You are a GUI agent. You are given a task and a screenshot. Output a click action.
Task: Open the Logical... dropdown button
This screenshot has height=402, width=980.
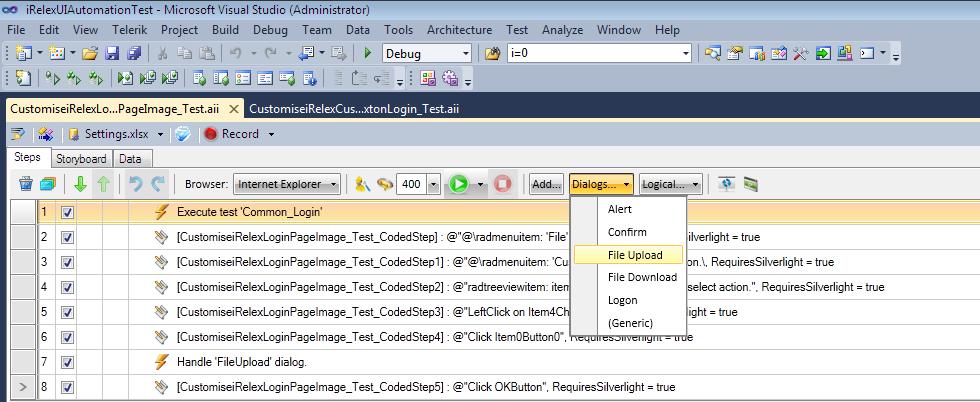[671, 184]
